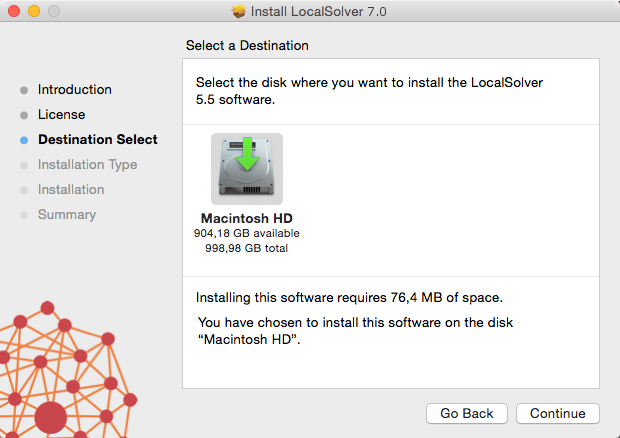Zoom the installer window with green button
The image size is (620, 438).
coord(53,12)
